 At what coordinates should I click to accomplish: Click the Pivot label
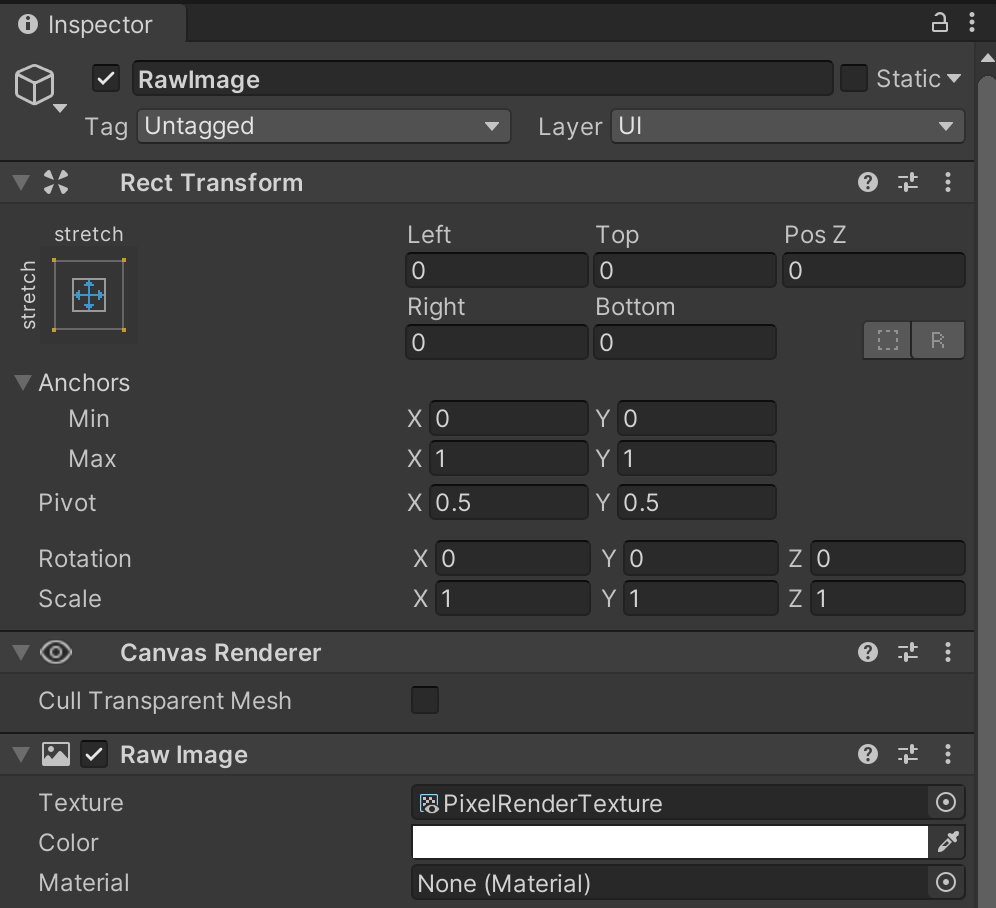[67, 503]
